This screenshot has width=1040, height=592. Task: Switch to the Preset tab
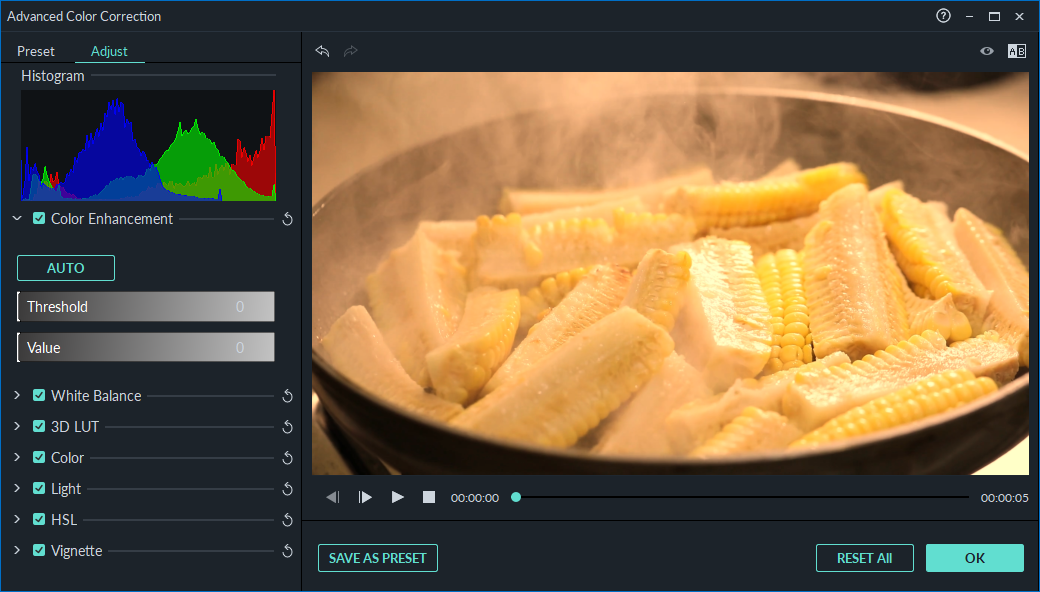tap(36, 51)
